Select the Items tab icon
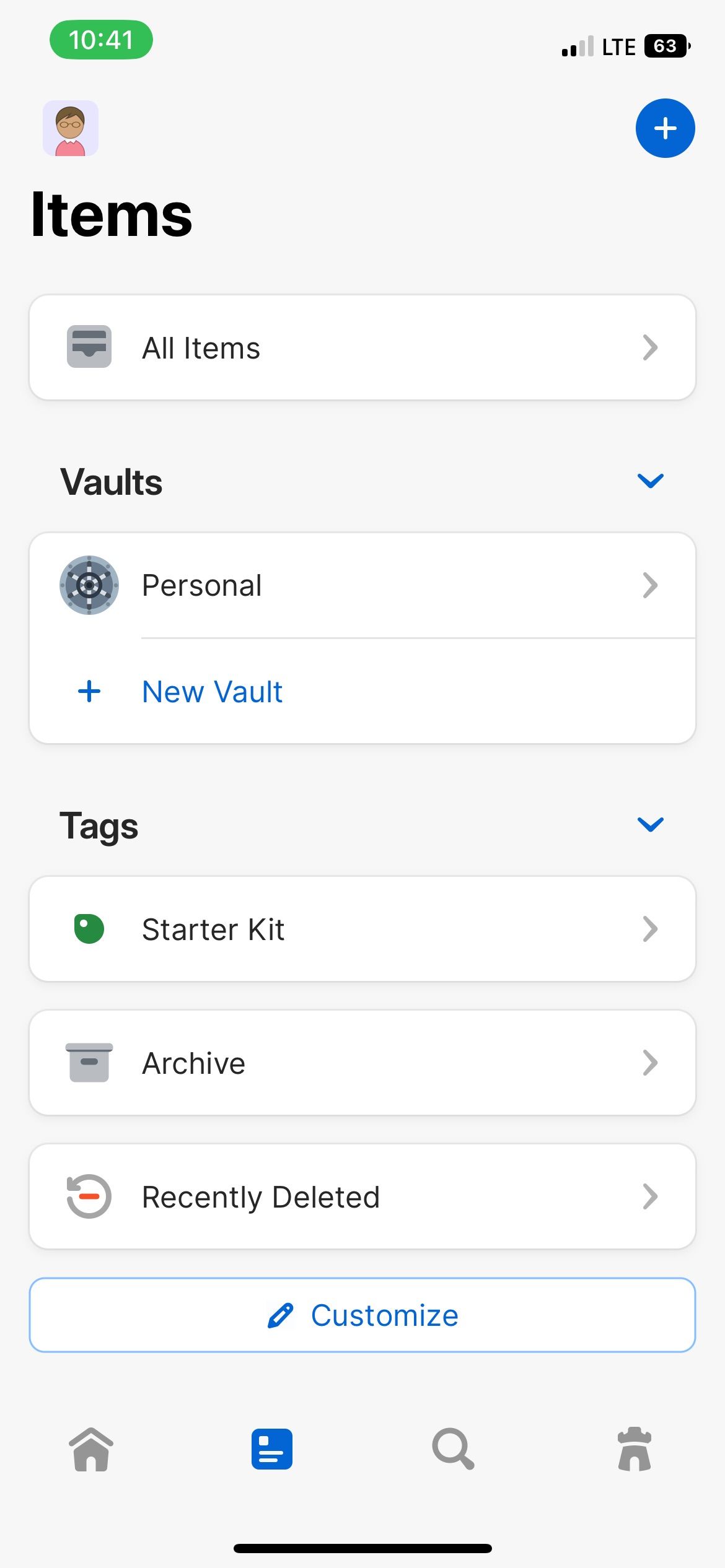 272,1449
